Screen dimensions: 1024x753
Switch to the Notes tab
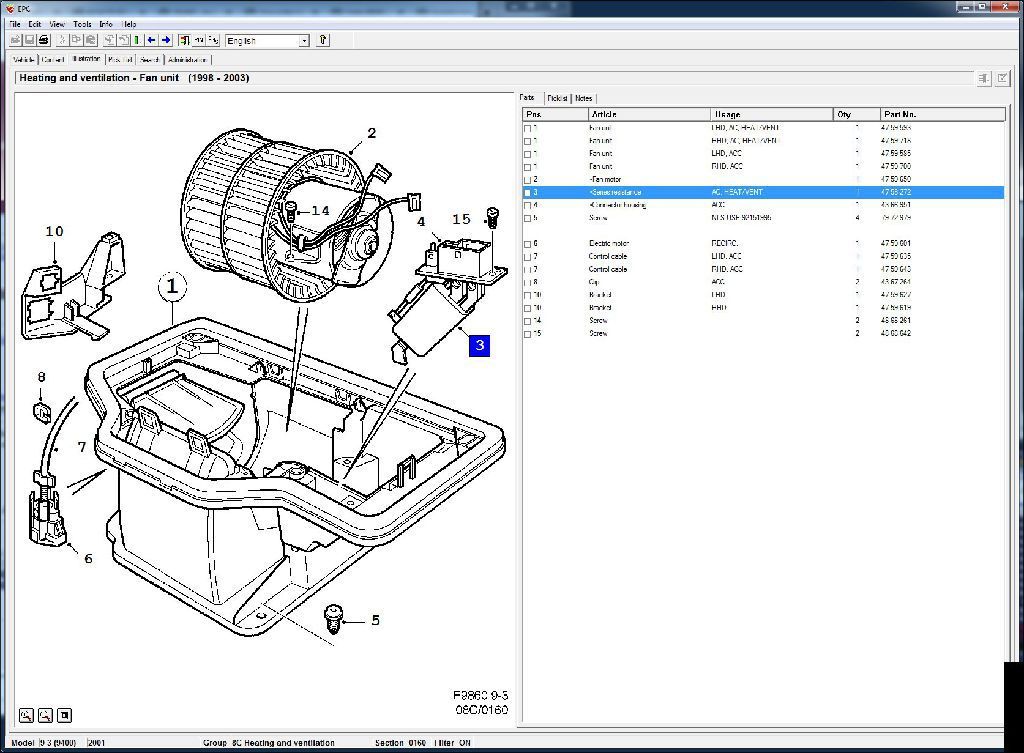(583, 98)
